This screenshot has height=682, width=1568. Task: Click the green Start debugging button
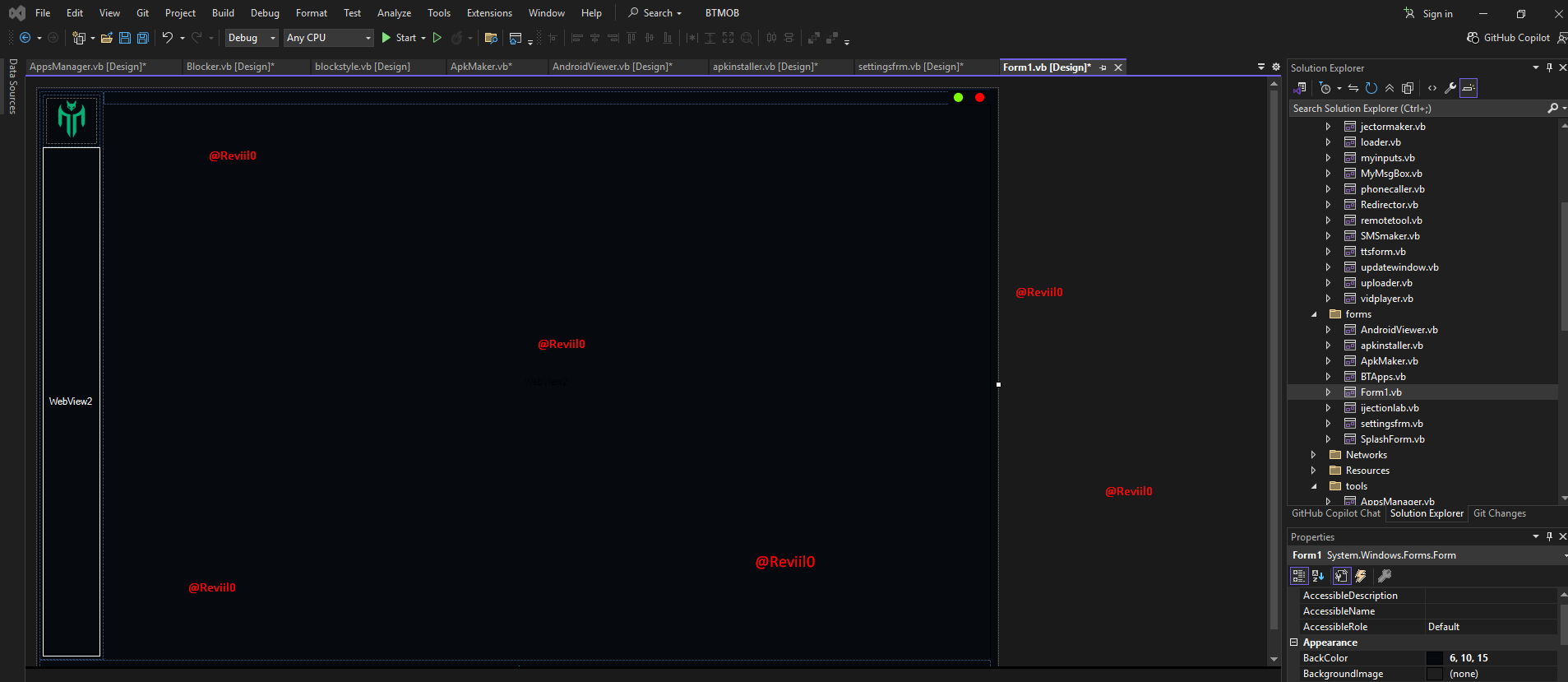pos(398,38)
